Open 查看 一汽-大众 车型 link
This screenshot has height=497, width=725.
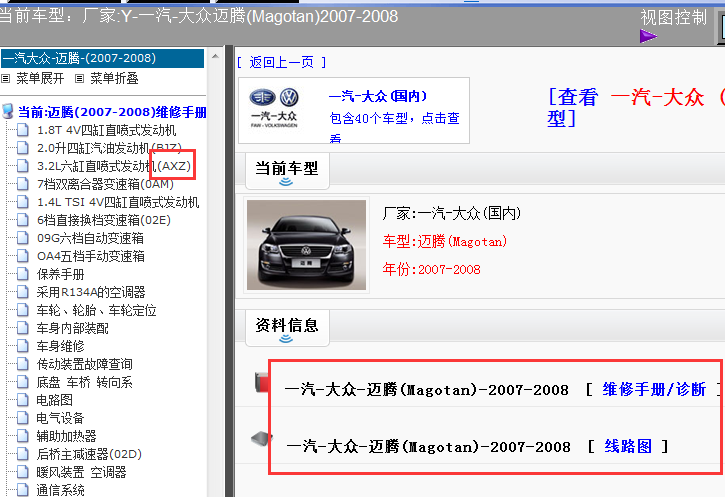[x=636, y=108]
